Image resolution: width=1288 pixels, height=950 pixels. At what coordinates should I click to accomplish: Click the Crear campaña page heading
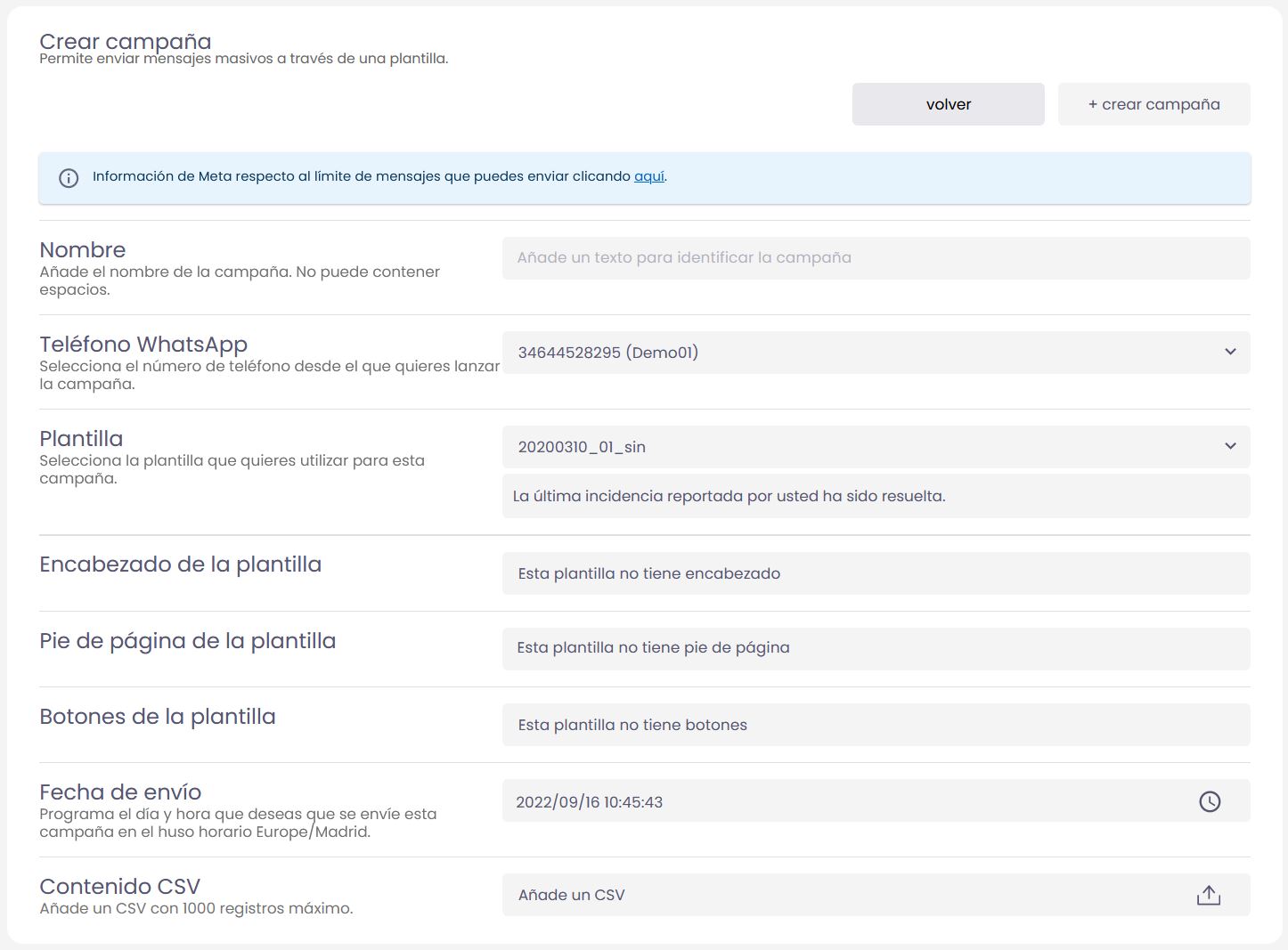pos(126,42)
